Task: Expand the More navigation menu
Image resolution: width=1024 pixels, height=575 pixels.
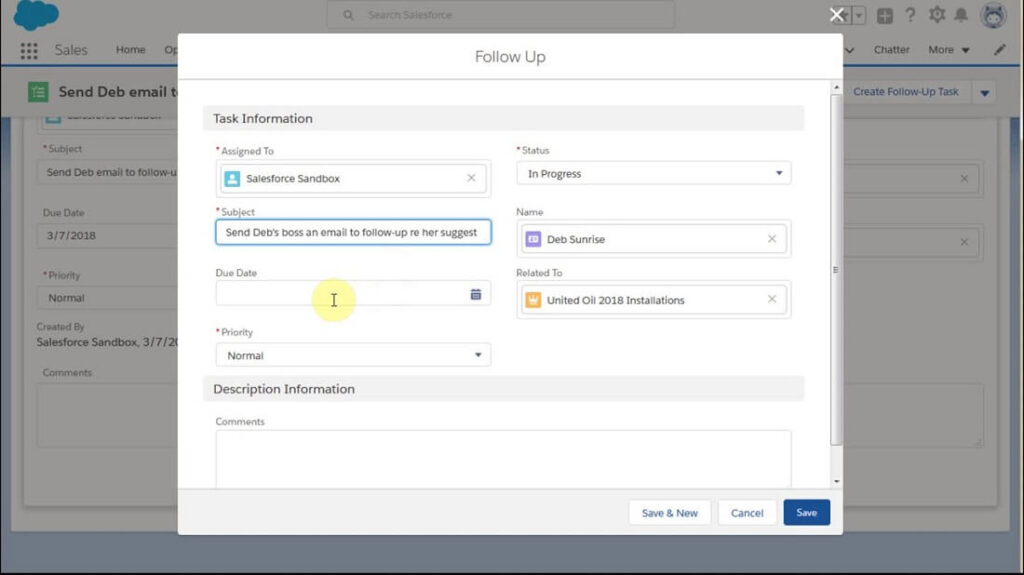Action: click(x=949, y=50)
